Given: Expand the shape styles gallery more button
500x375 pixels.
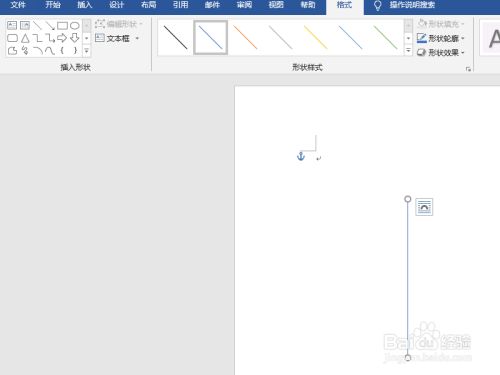Looking at the screenshot, I should (408, 51).
